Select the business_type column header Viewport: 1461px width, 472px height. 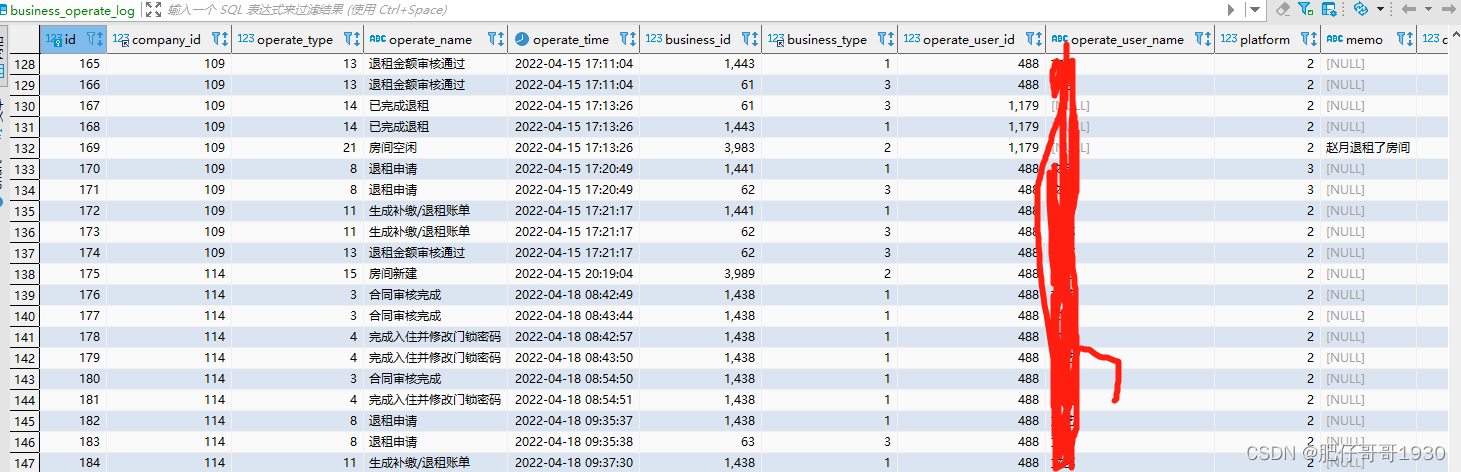tap(827, 40)
